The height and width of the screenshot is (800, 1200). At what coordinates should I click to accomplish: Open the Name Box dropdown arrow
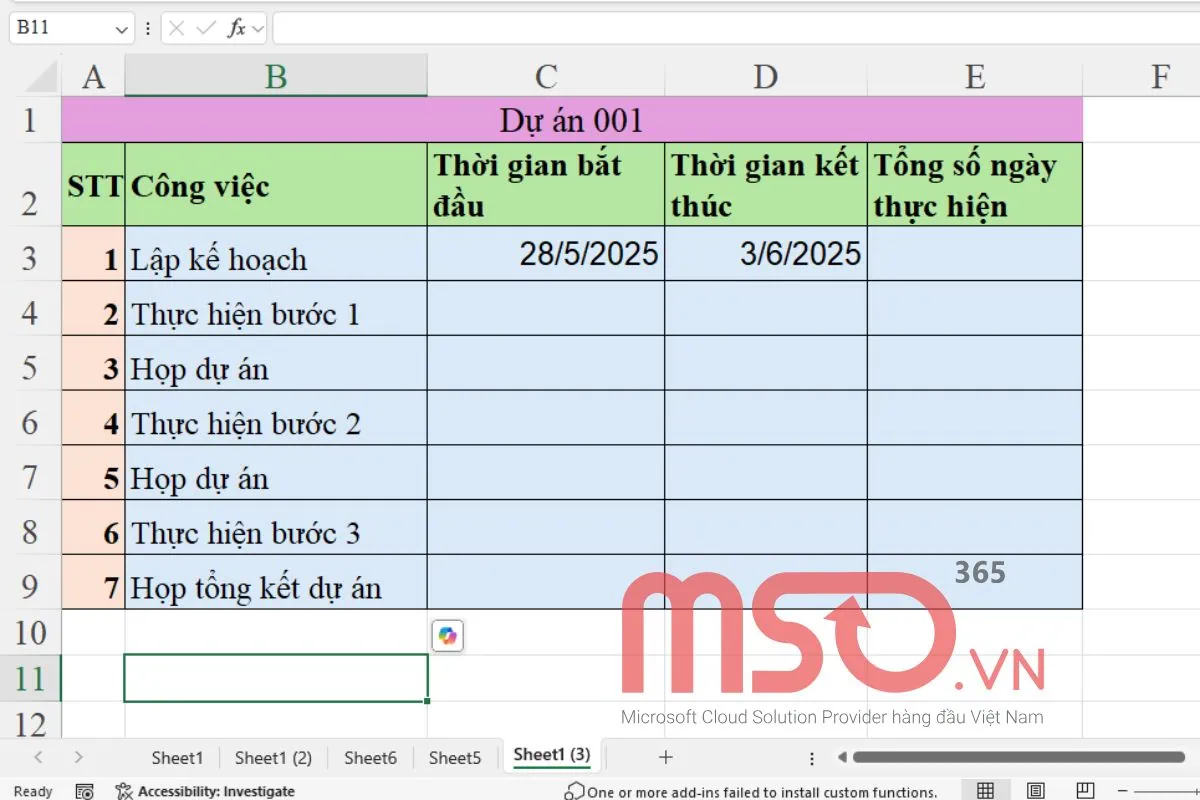(119, 27)
